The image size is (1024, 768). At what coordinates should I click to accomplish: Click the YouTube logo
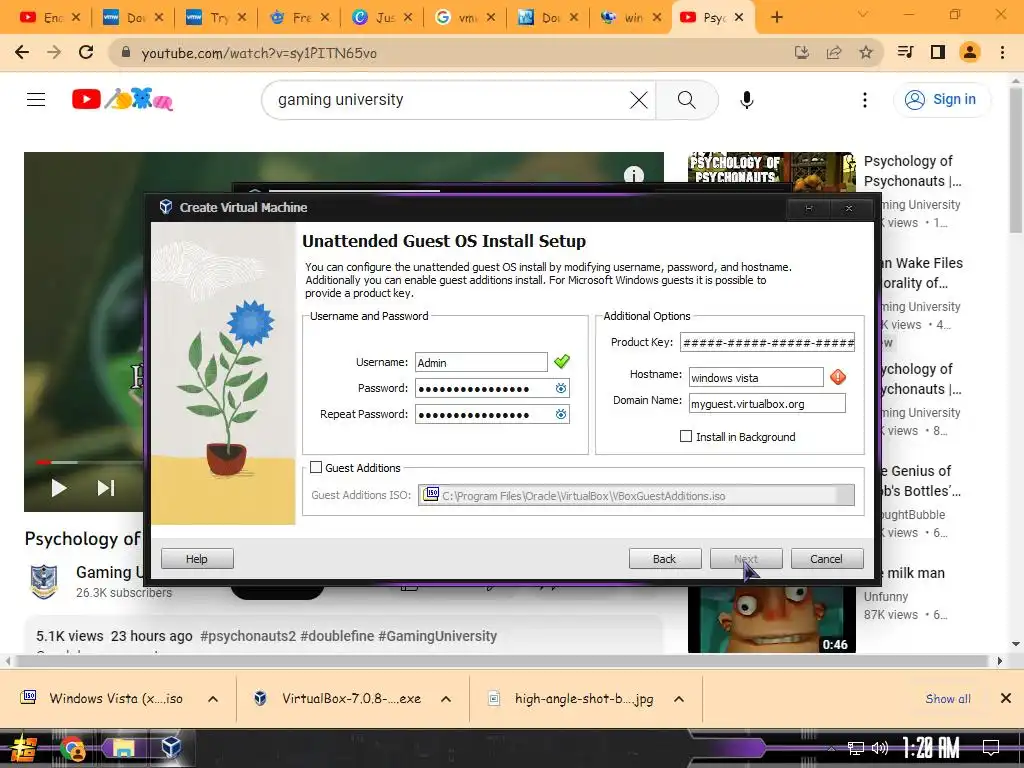pos(122,99)
